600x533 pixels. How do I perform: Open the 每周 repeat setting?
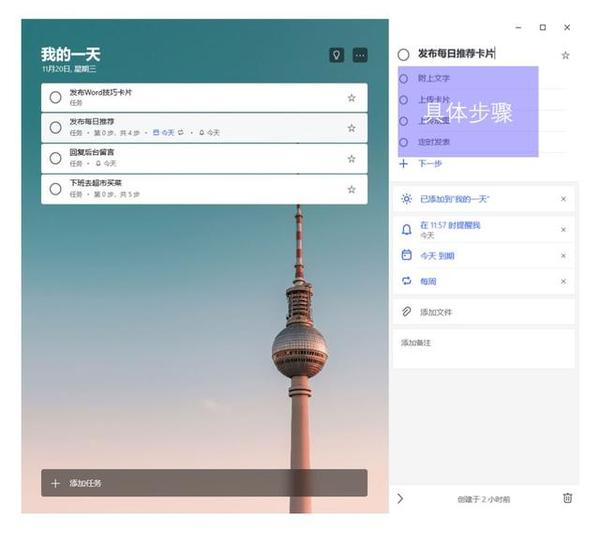coord(484,281)
